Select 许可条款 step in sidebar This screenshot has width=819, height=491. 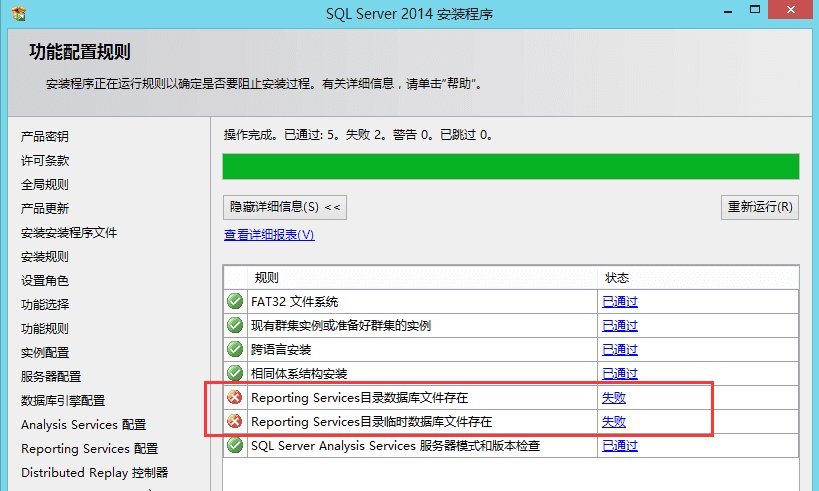coord(45,160)
